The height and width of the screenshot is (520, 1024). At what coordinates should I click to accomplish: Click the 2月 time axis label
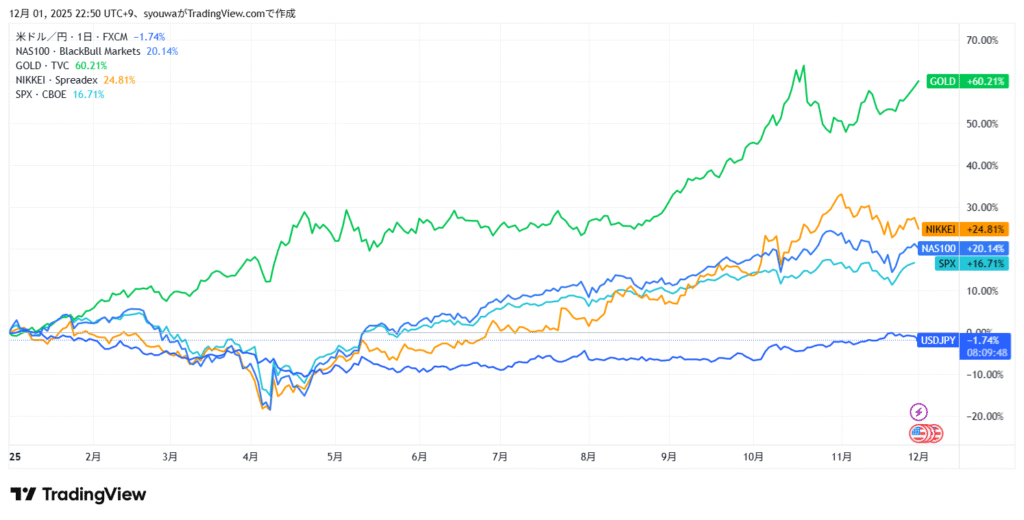click(x=92, y=456)
